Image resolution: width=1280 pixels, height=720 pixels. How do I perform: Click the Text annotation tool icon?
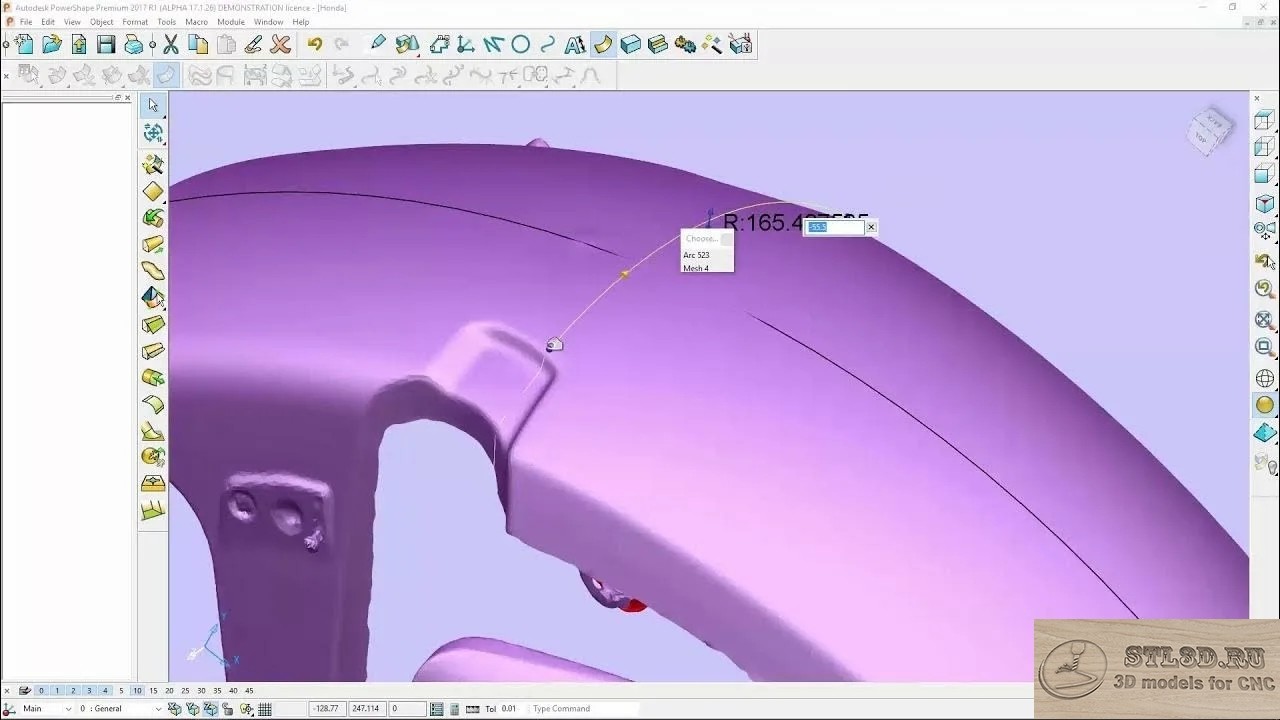coord(575,44)
